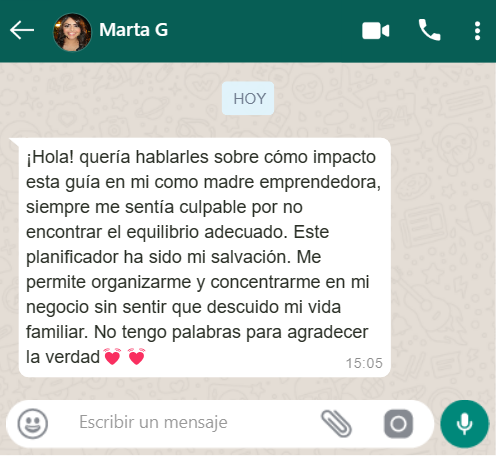
Task: Start a video call with Marta G
Action: (376, 31)
